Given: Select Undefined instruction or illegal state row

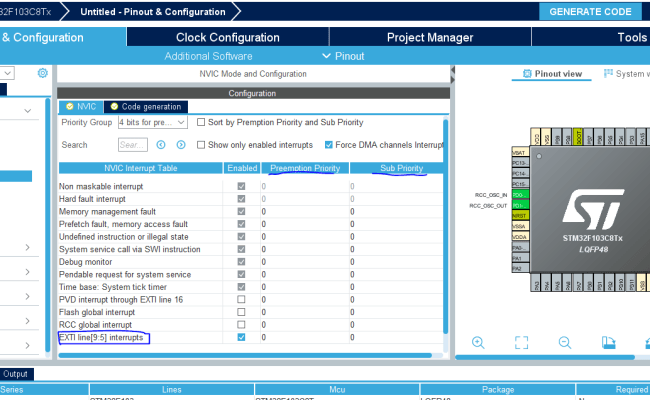Looking at the screenshot, I should (x=250, y=236).
